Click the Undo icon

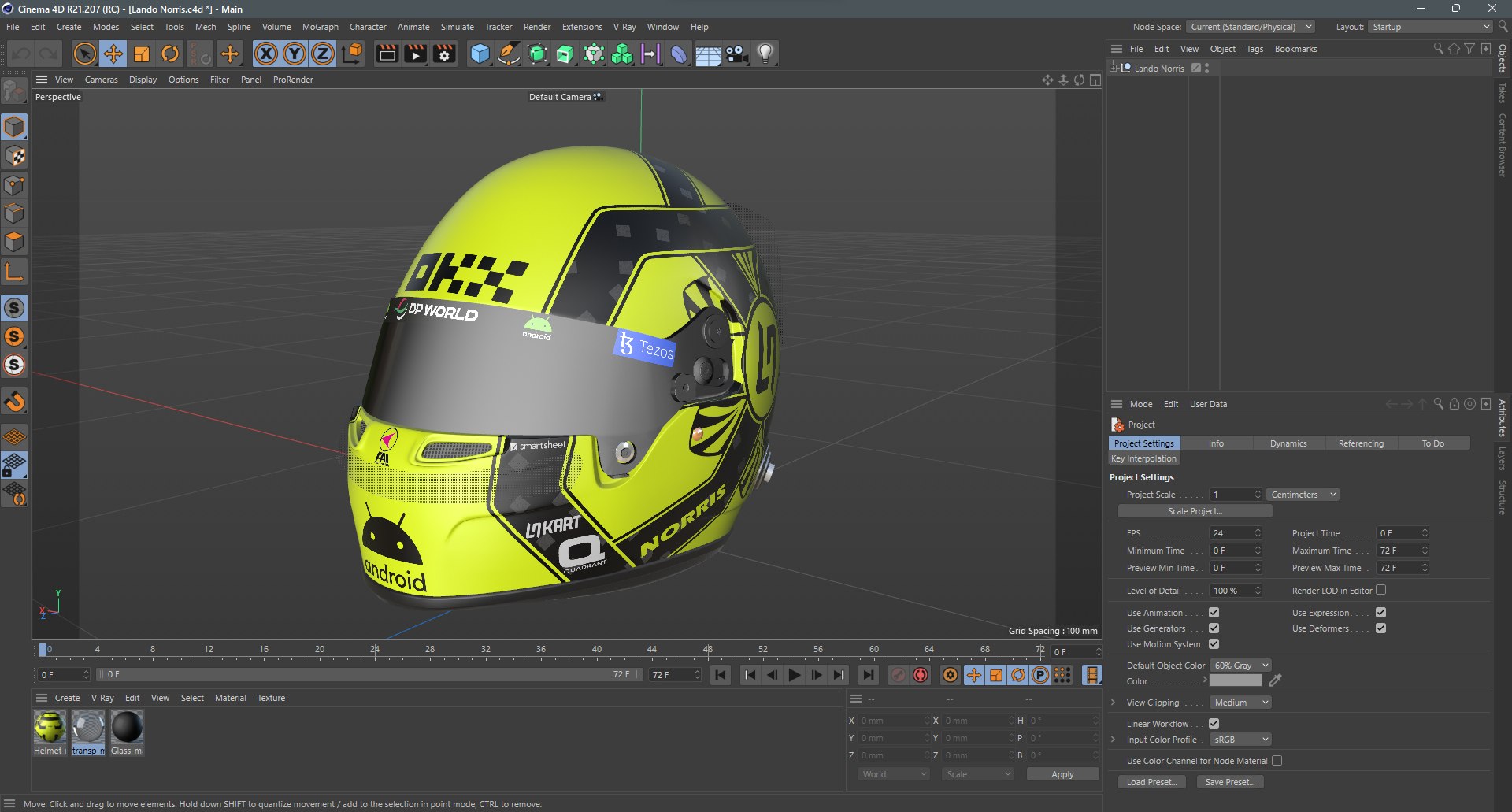tap(21, 54)
